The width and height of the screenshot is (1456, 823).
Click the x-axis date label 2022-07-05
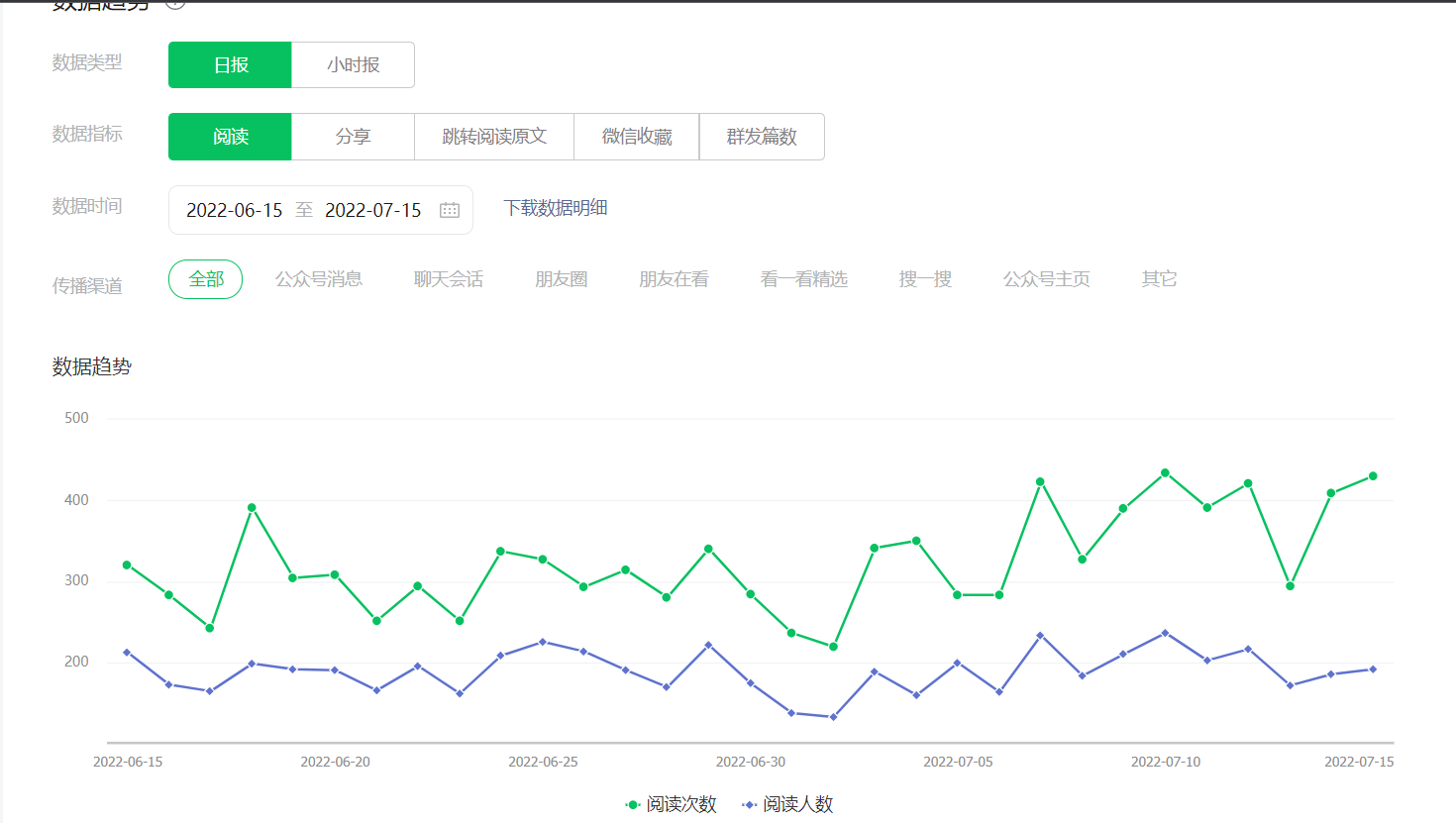coord(958,762)
